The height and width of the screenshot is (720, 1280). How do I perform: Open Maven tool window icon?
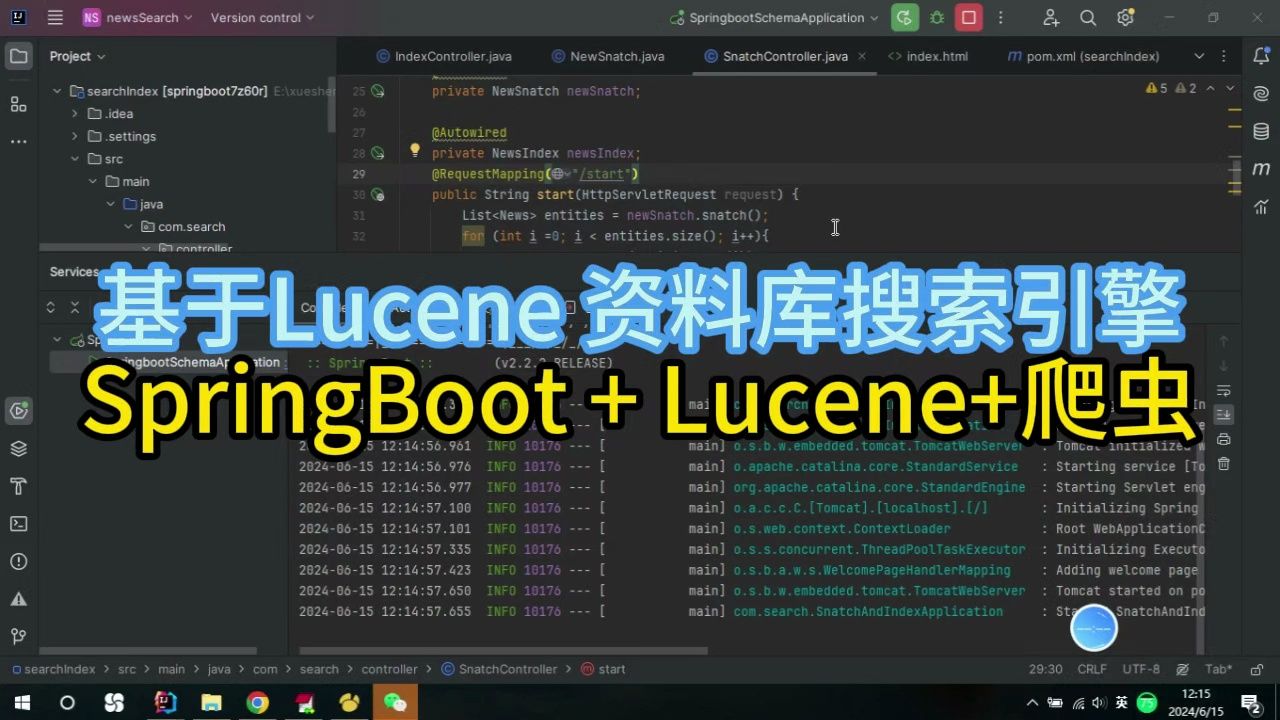click(1261, 169)
